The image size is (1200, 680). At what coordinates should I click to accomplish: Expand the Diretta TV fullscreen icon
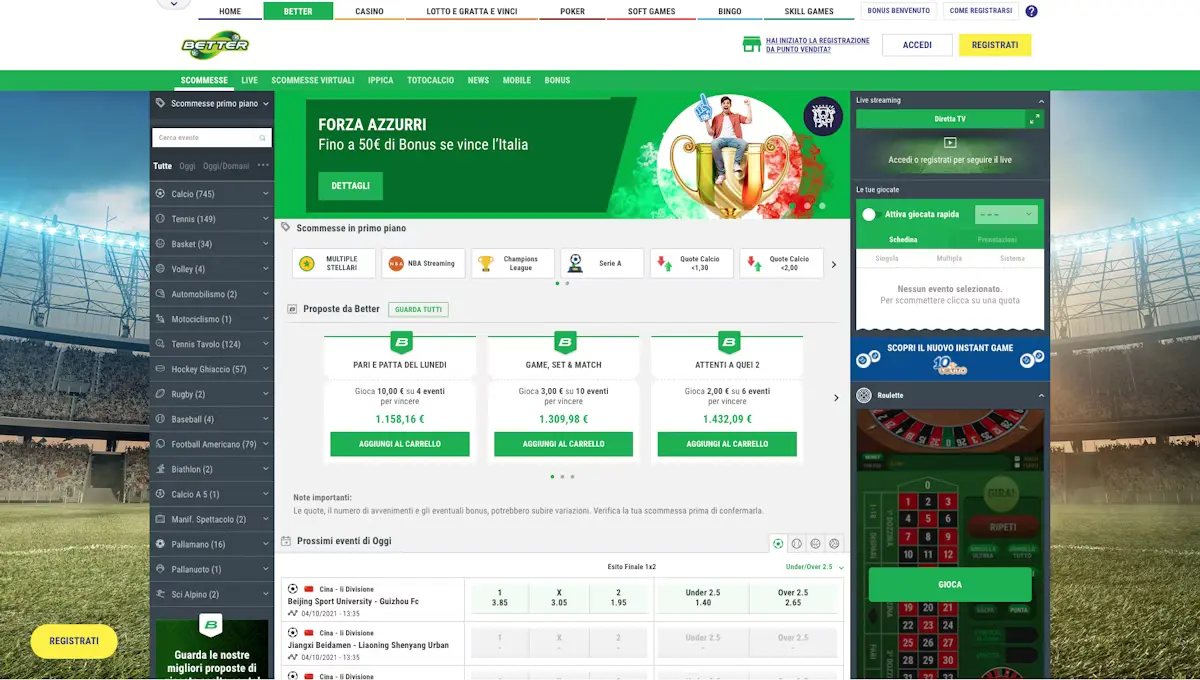1035,118
